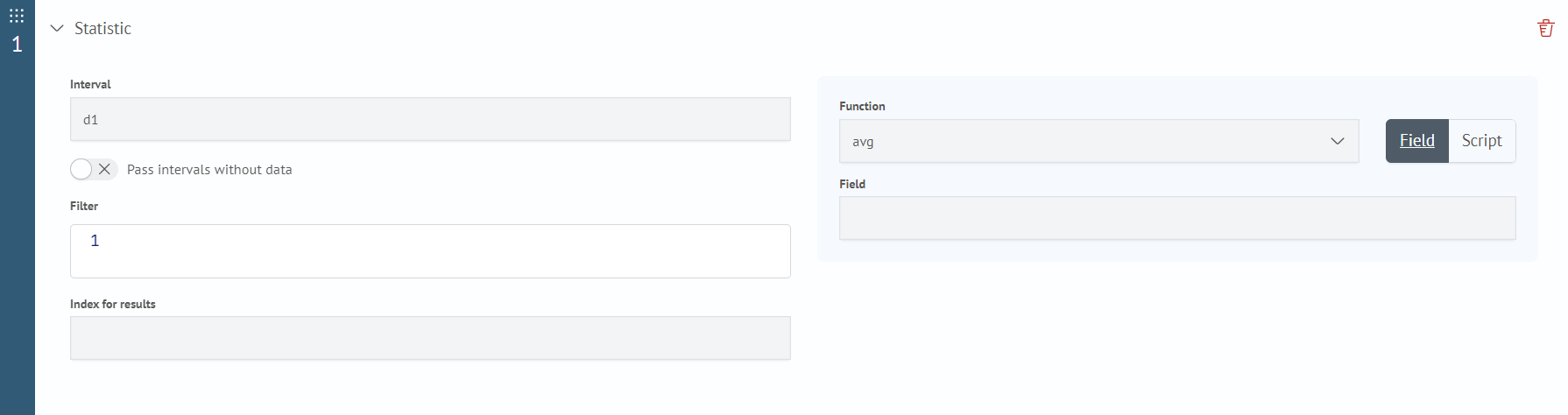Screen dimensions: 1568x415
Task: Collapse the Statistic section chevron
Action: [57, 28]
